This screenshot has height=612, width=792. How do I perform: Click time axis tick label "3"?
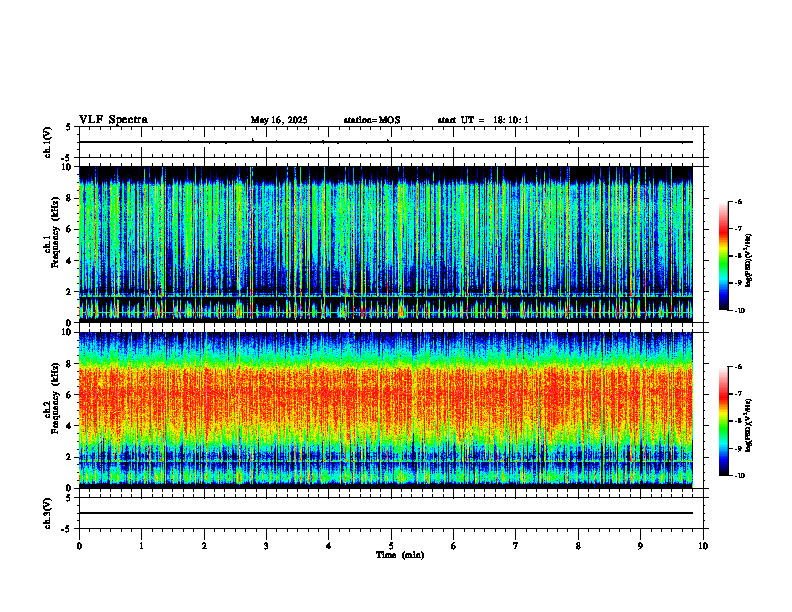[x=266, y=546]
